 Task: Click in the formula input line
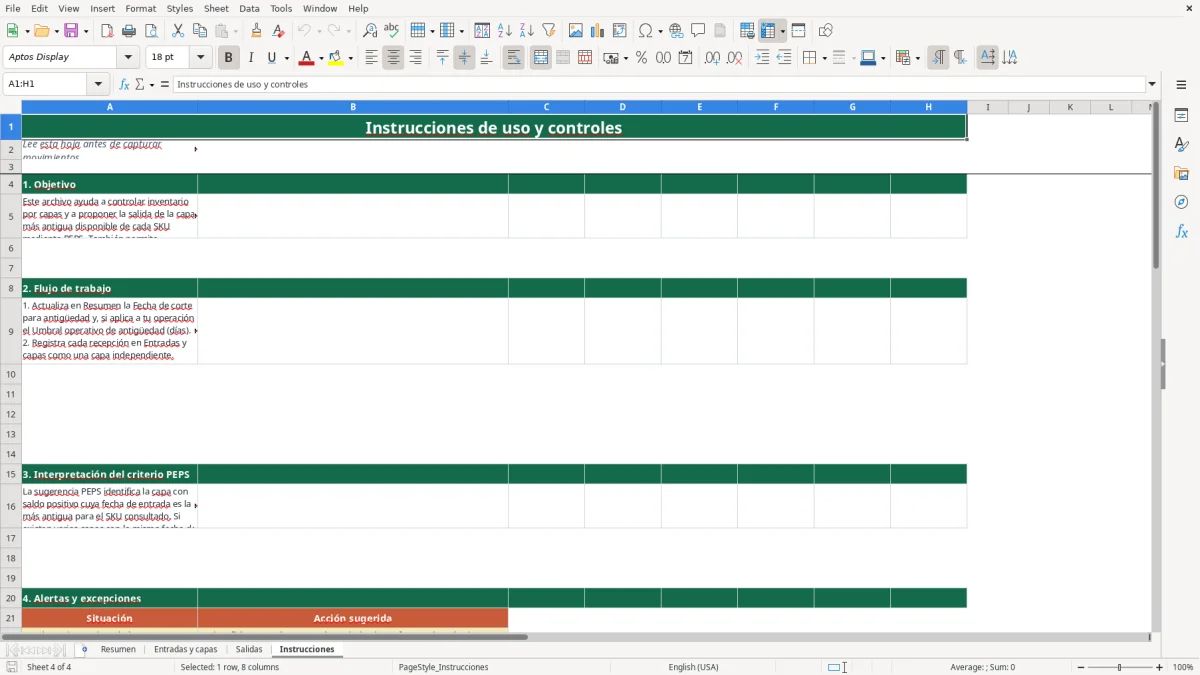click(658, 84)
